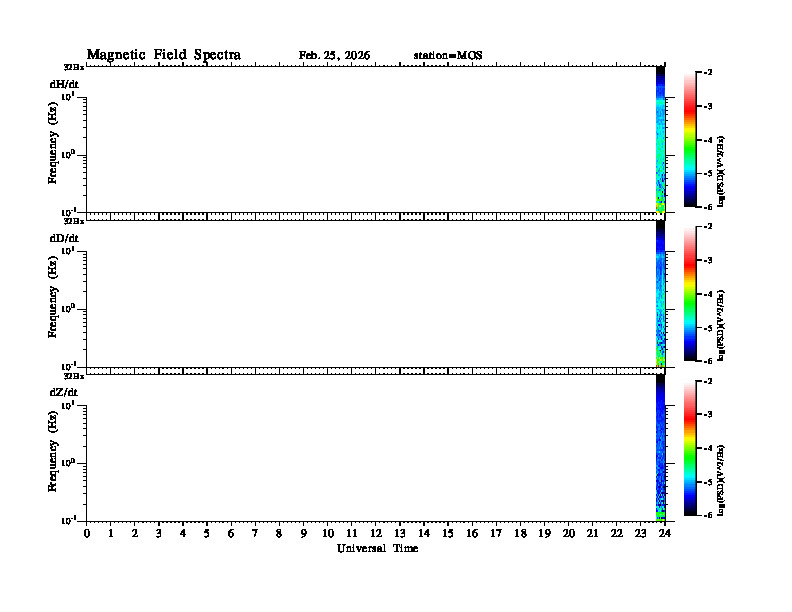The width and height of the screenshot is (792, 612).
Task: Click the hour "11" tick label
Action: (x=352, y=534)
